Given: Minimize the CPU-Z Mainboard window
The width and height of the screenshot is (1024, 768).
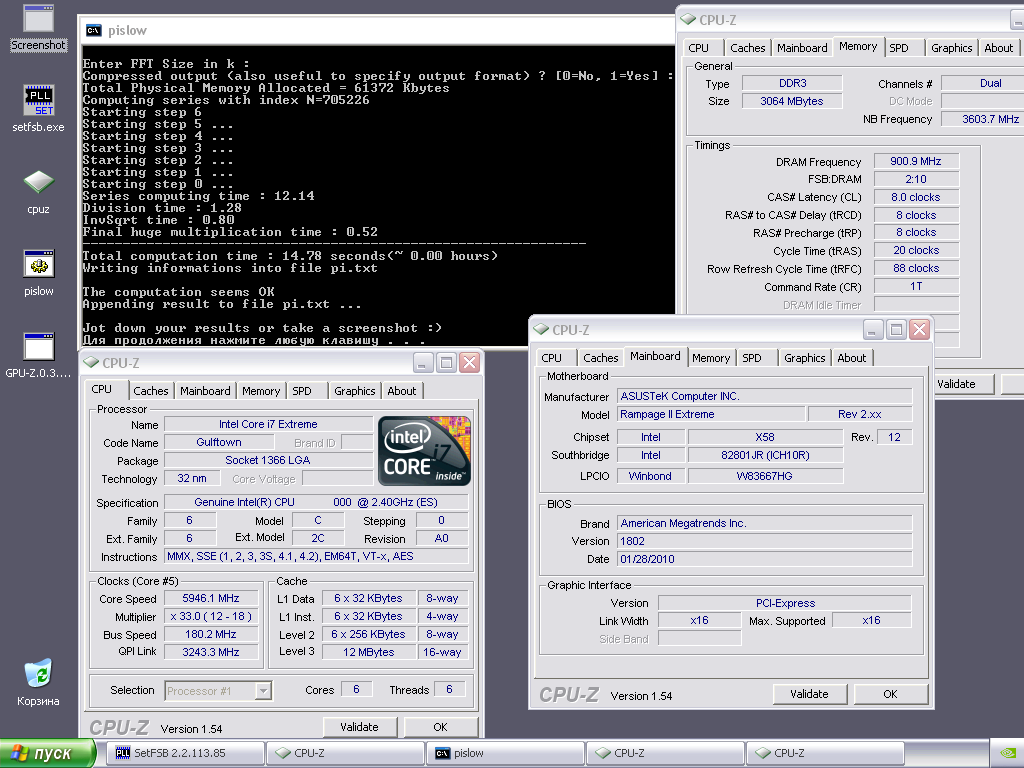Looking at the screenshot, I should click(872, 330).
